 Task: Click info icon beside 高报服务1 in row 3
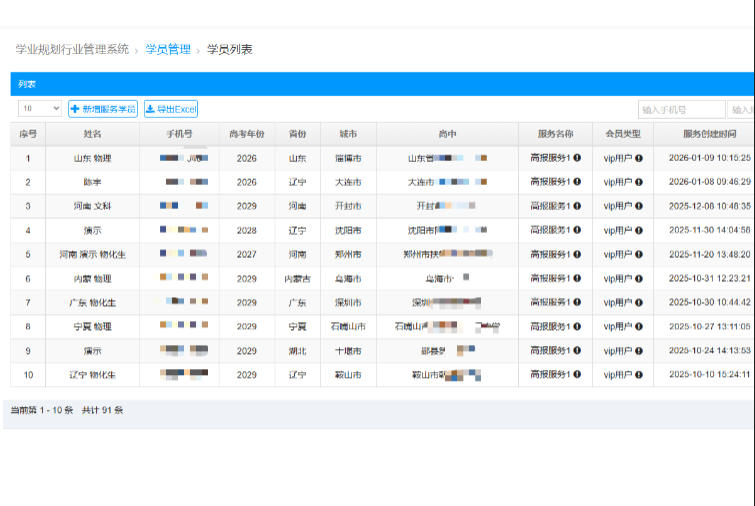(x=577, y=206)
